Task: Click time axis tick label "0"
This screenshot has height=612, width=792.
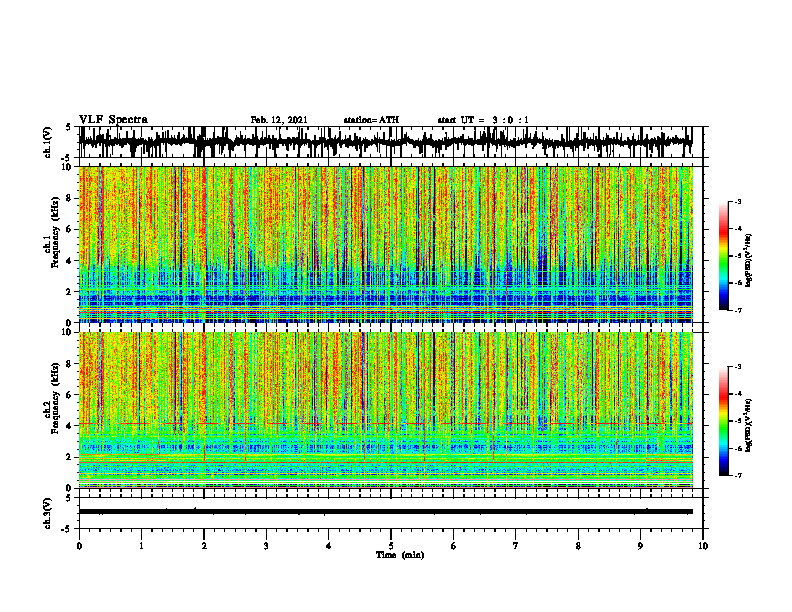Action: 79,546
